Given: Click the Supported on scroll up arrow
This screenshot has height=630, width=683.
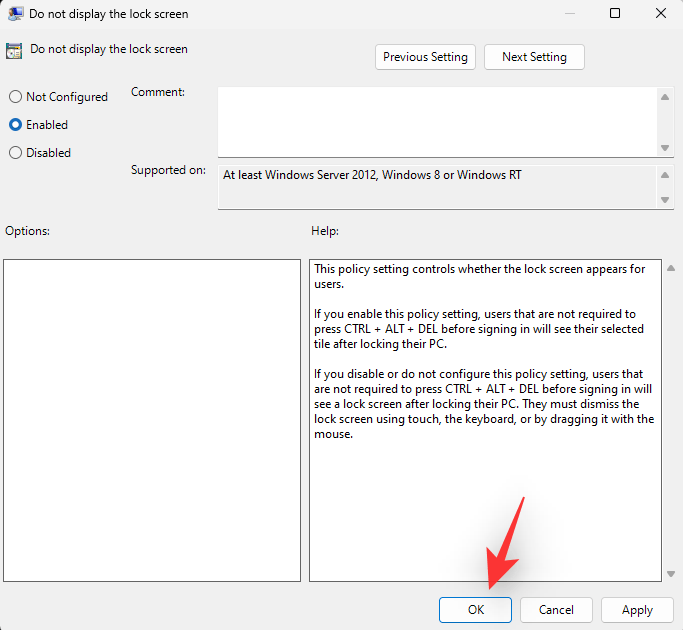Looking at the screenshot, I should coord(666,174).
